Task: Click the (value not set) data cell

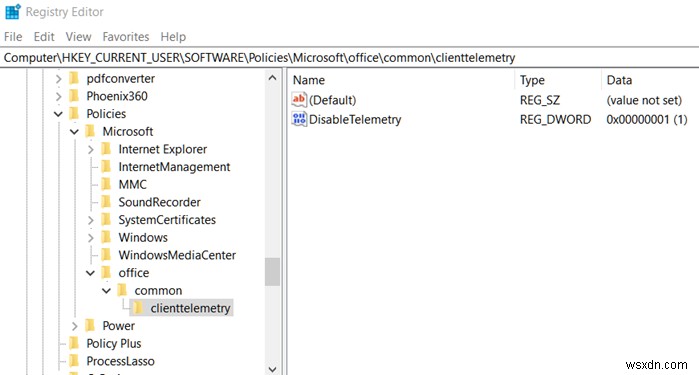Action: 644,100
